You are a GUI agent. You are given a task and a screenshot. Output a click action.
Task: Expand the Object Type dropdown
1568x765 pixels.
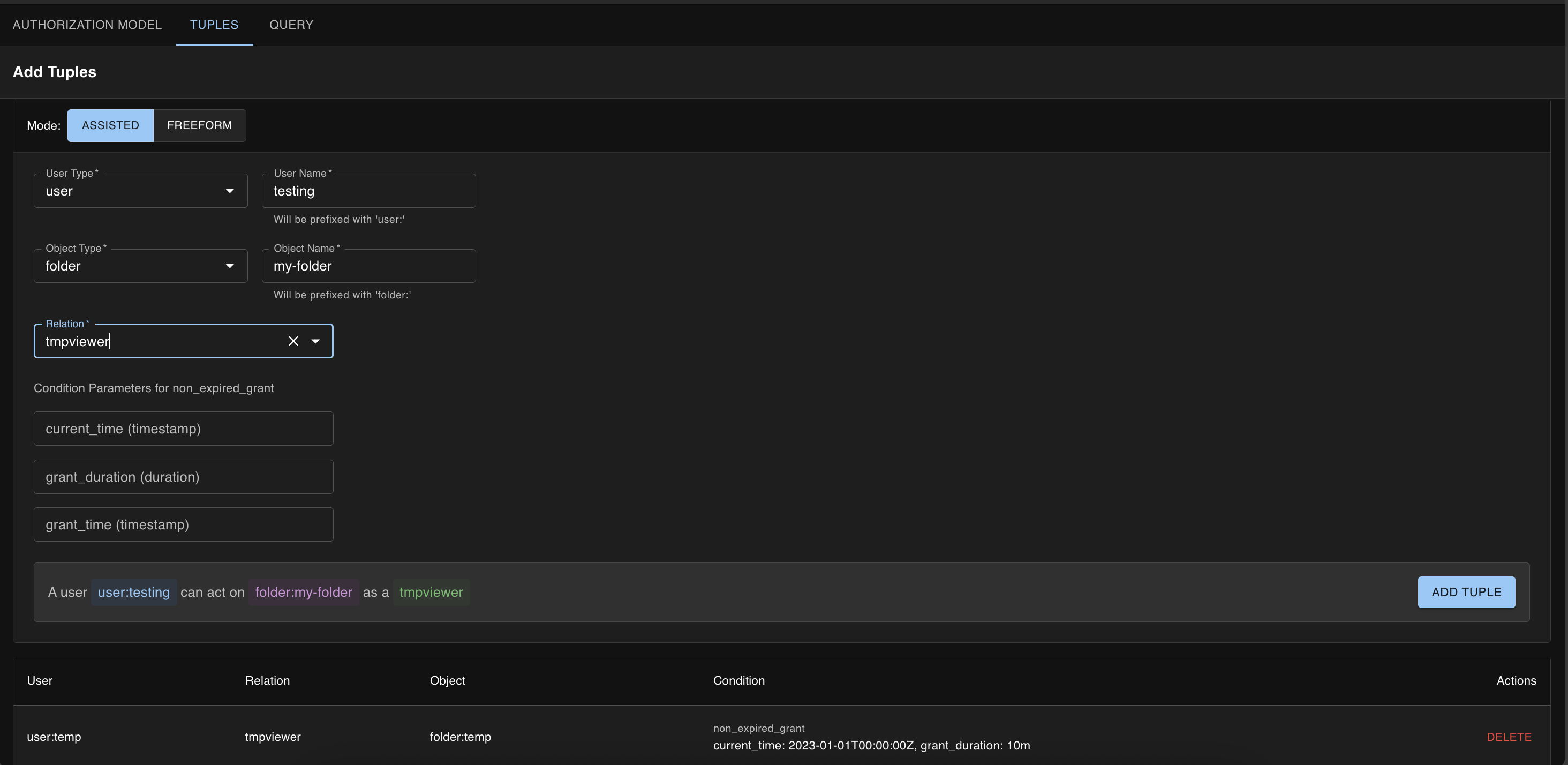pos(230,266)
